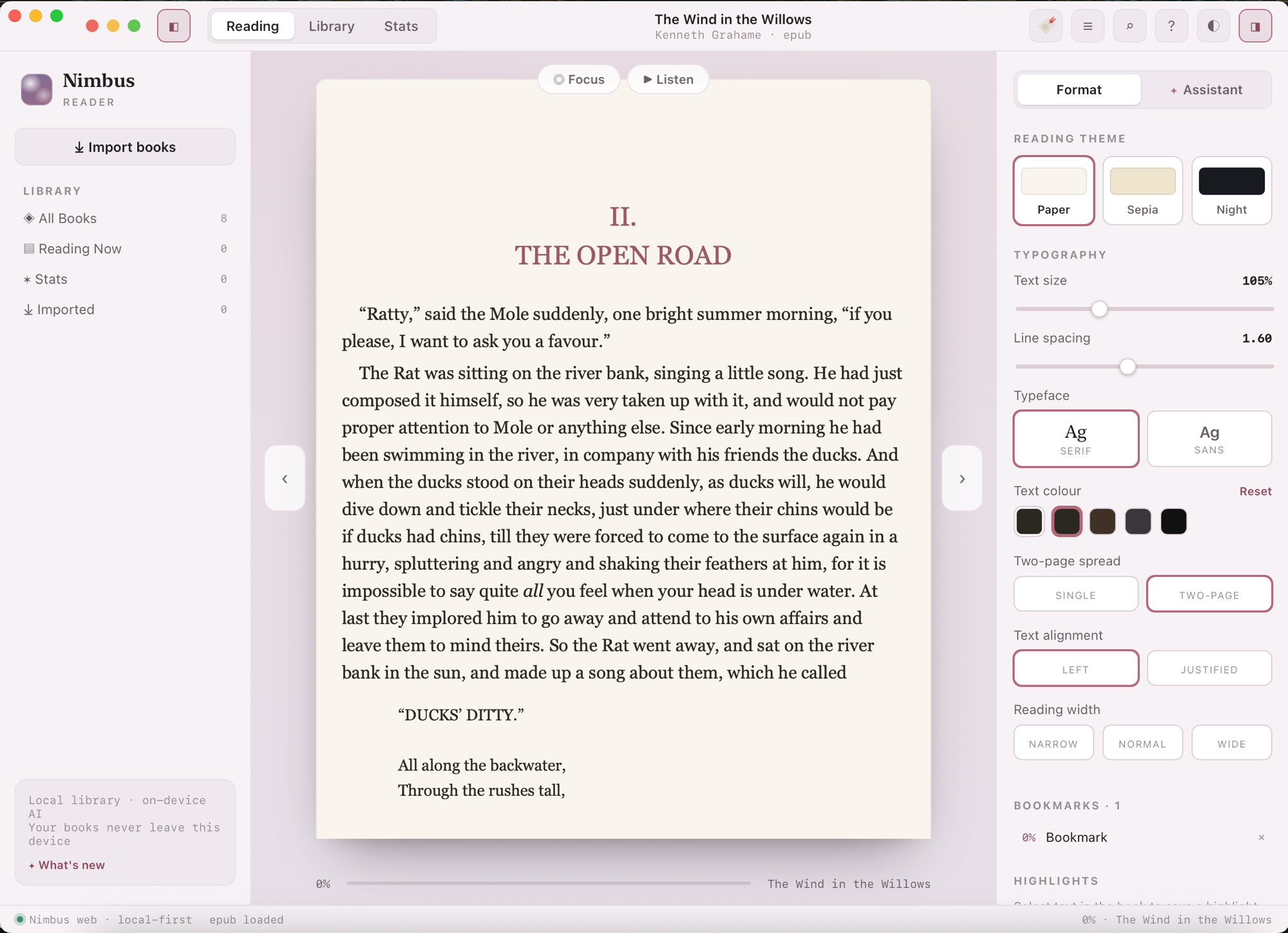
Task: Click the Nimbus Reader logo
Action: coord(37,90)
